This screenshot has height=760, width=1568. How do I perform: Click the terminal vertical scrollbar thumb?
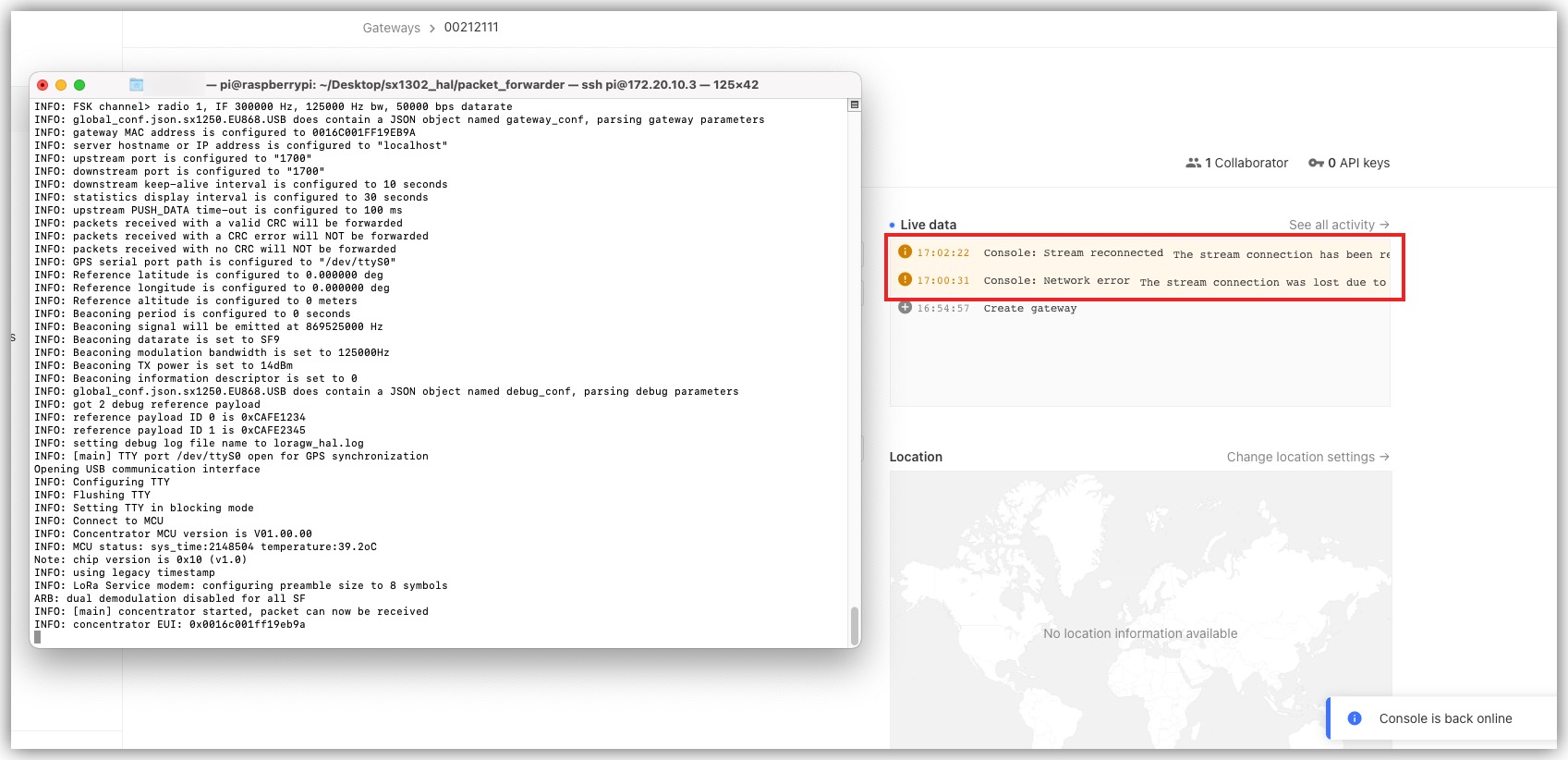(x=855, y=625)
